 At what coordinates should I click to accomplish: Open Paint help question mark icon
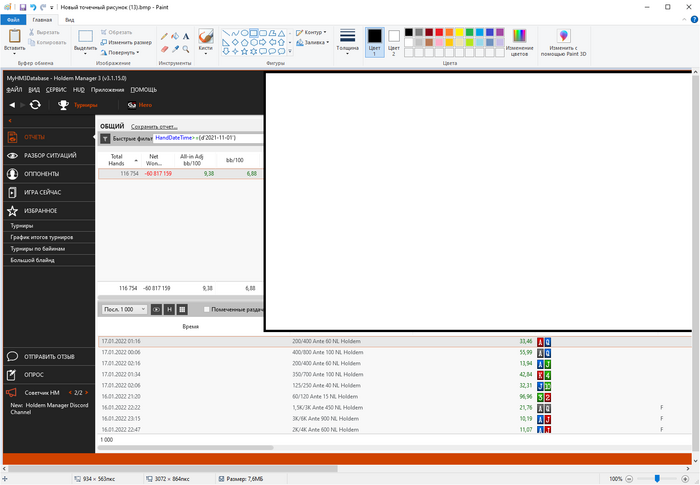click(694, 20)
